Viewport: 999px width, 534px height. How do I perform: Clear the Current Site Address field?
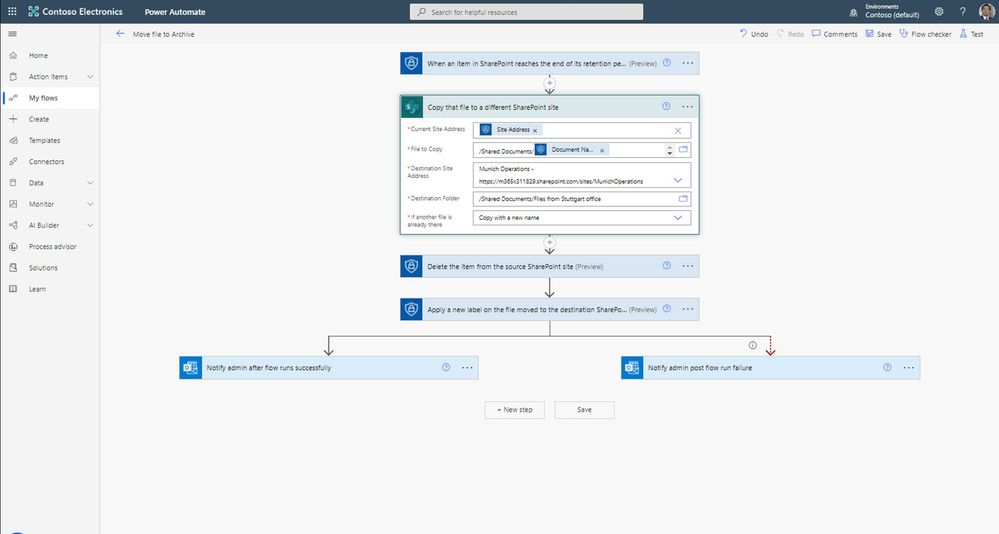[678, 131]
